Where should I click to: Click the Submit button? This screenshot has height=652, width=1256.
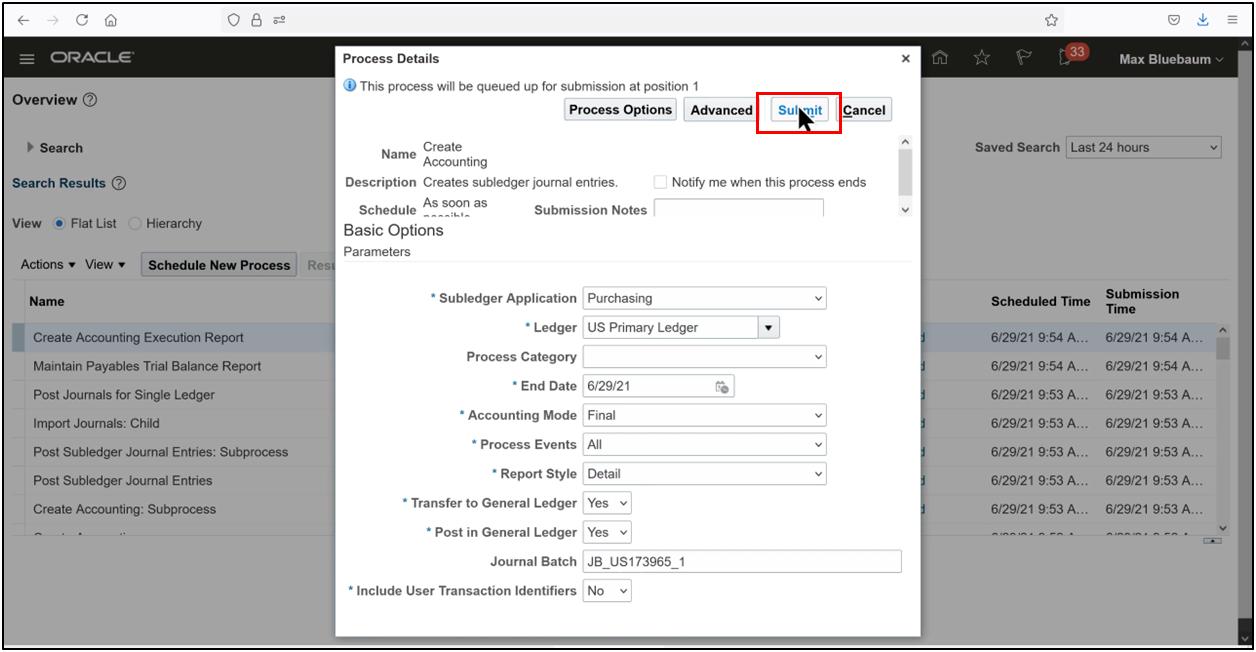point(798,110)
